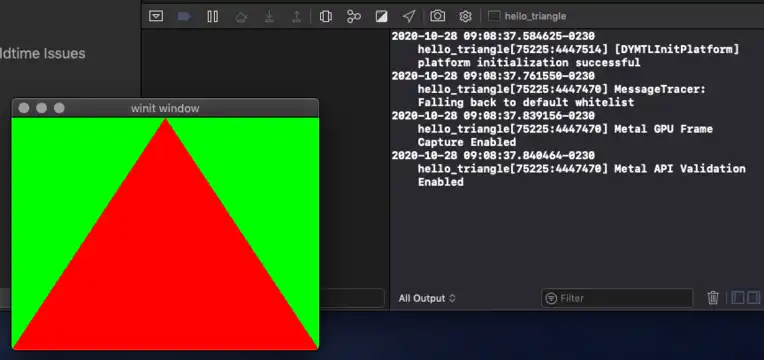
Task: Open the debug gear options icon
Action: coord(465,17)
